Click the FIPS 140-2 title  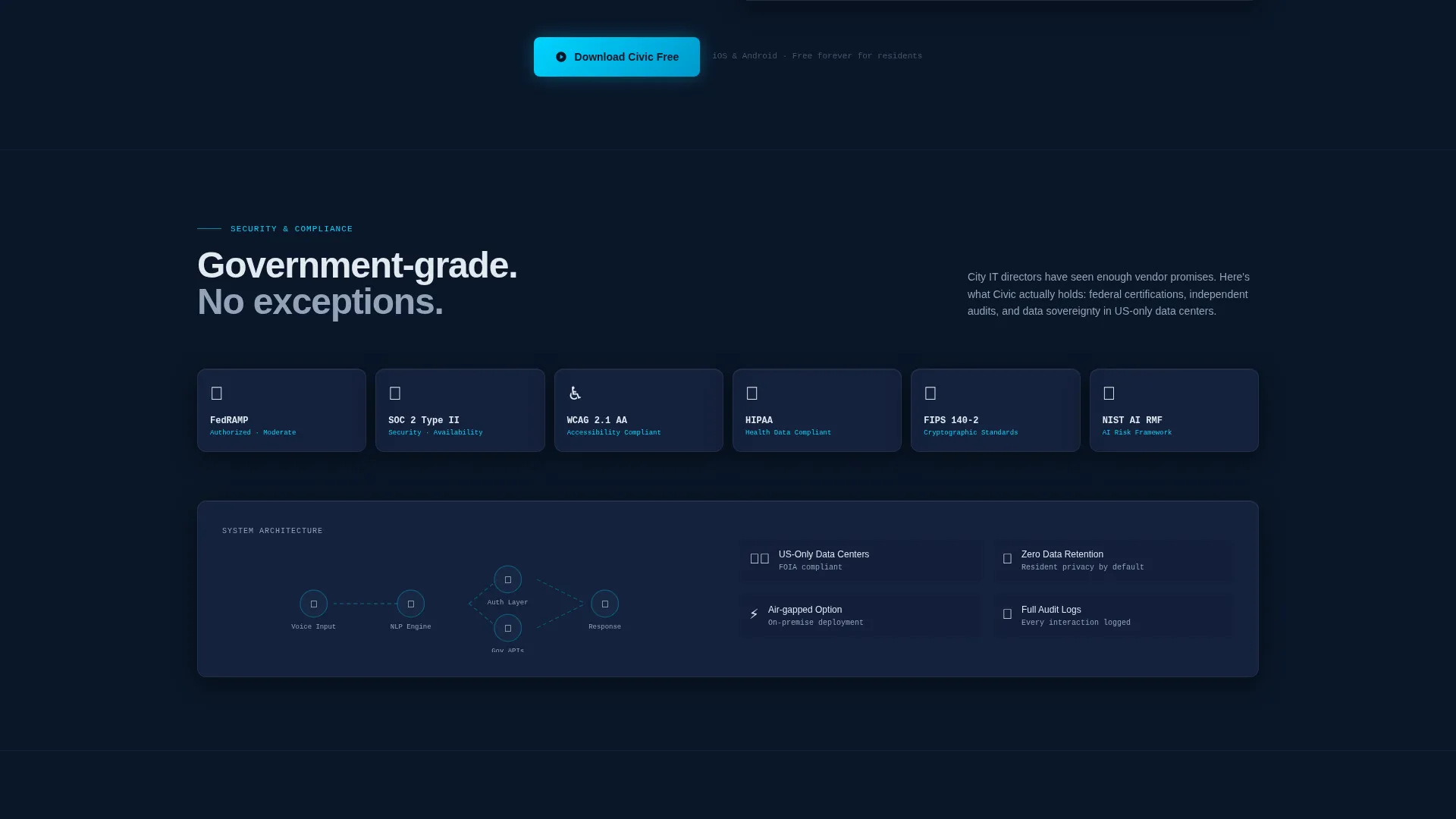(951, 420)
